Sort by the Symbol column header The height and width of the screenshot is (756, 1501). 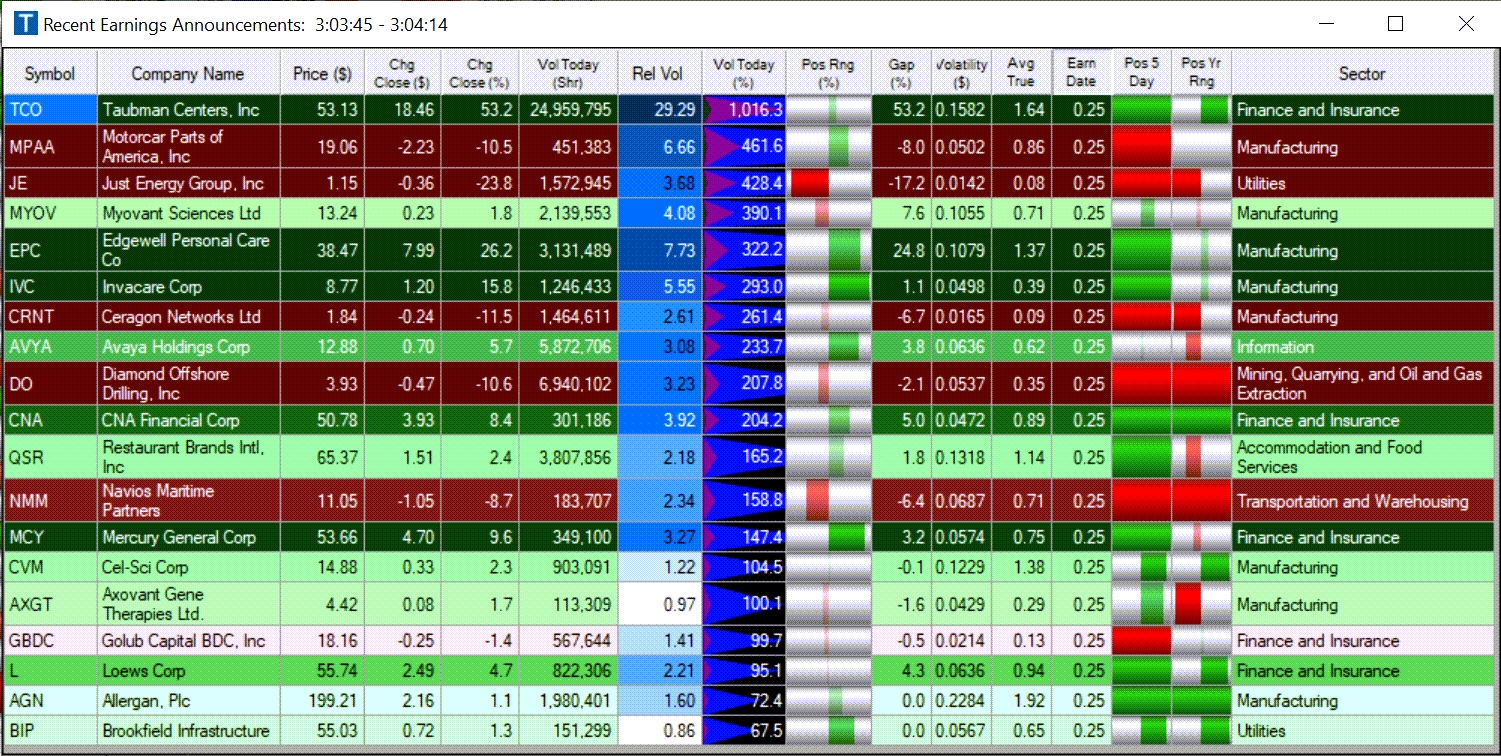point(50,74)
